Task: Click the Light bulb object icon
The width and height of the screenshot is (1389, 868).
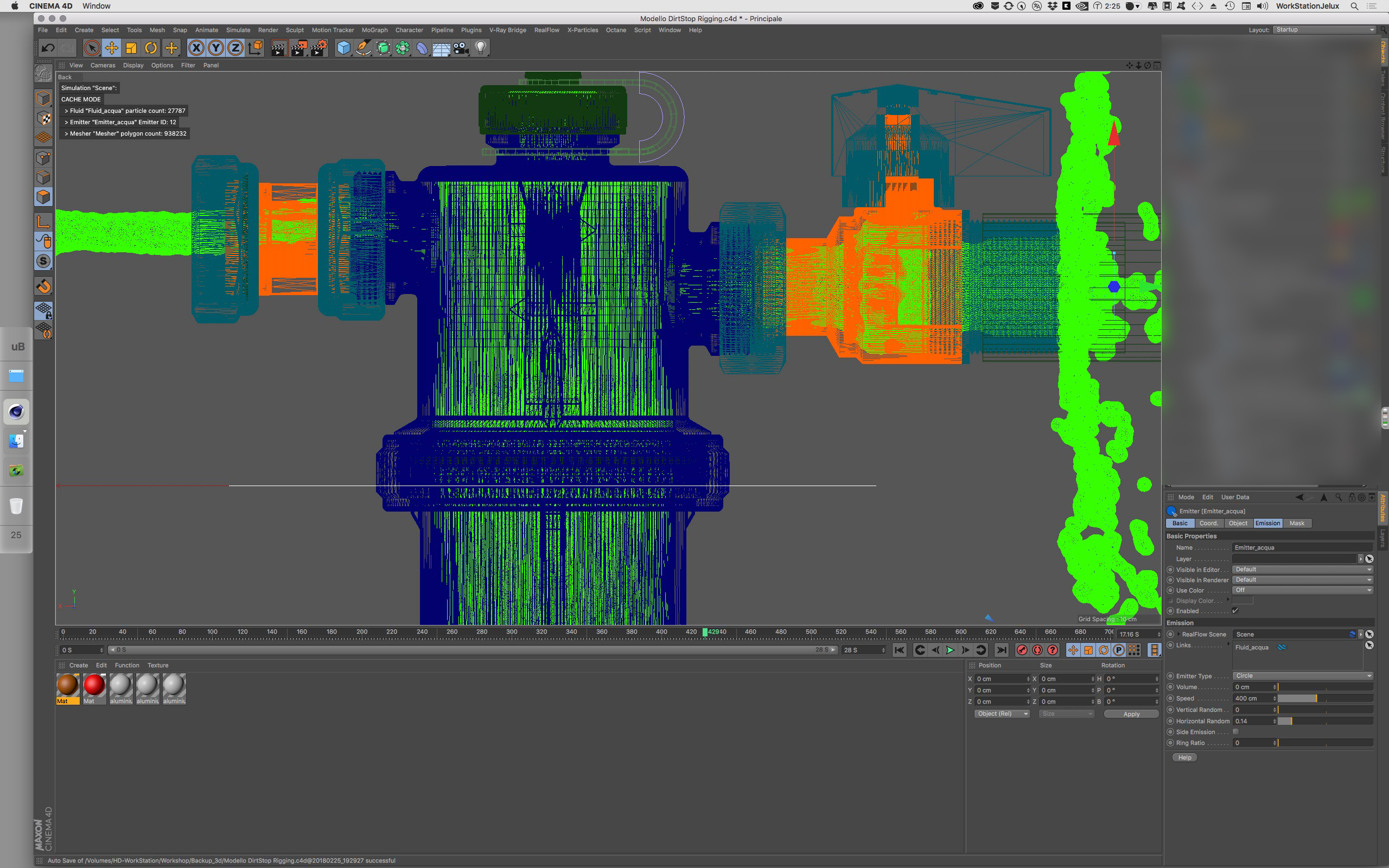Action: [x=481, y=48]
